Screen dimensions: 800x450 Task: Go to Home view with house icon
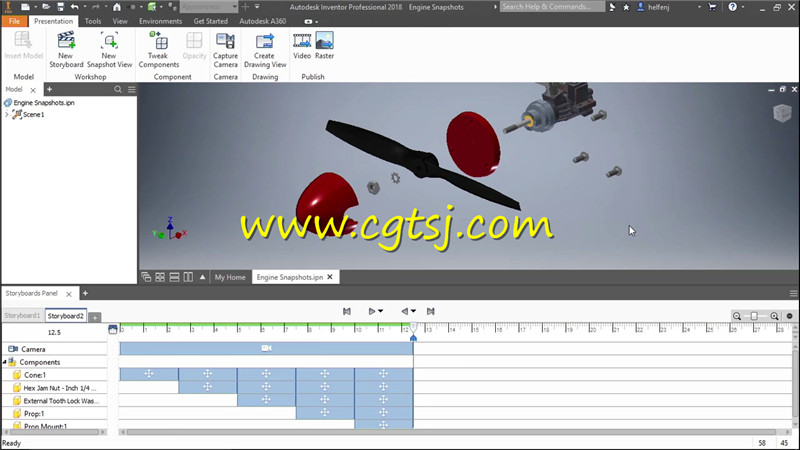(117, 7)
